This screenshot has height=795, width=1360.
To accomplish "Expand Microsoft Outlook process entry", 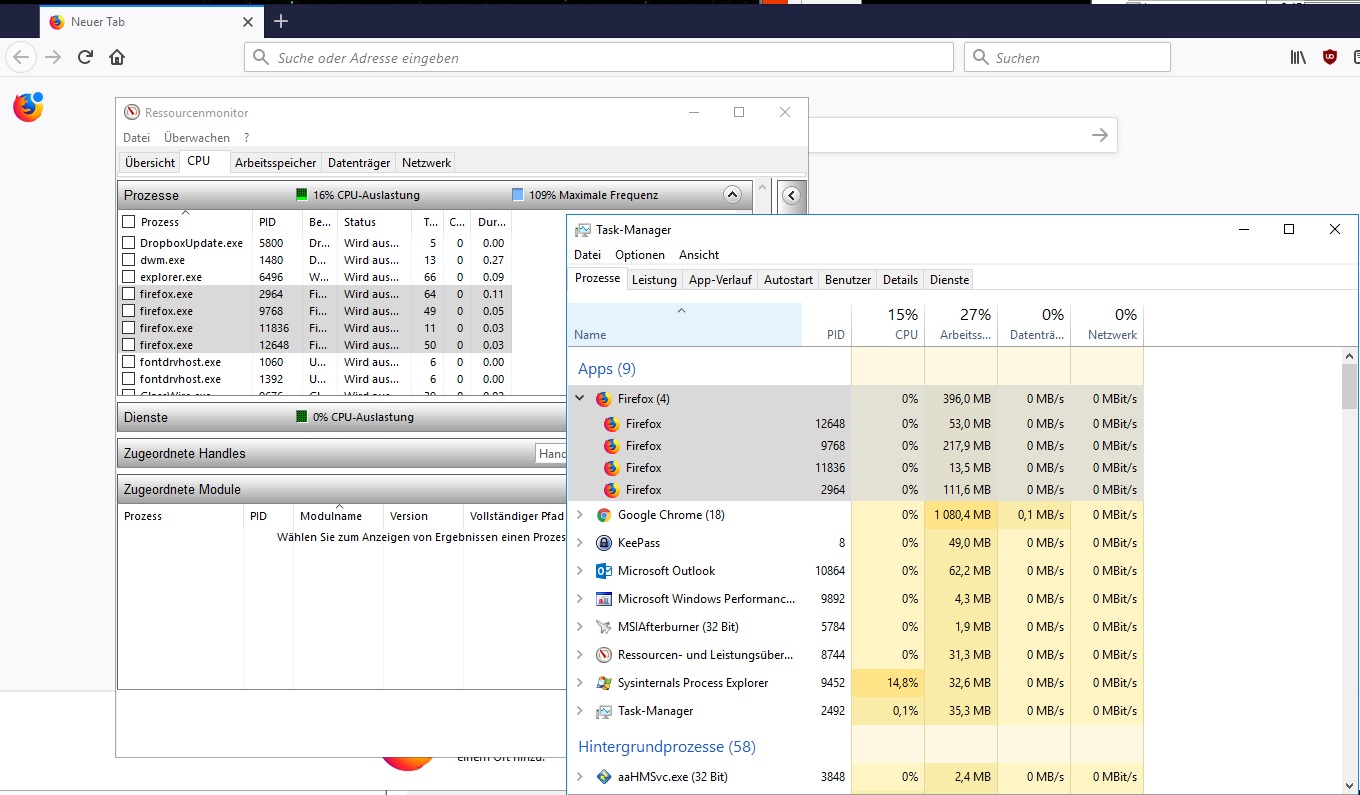I will point(580,571).
